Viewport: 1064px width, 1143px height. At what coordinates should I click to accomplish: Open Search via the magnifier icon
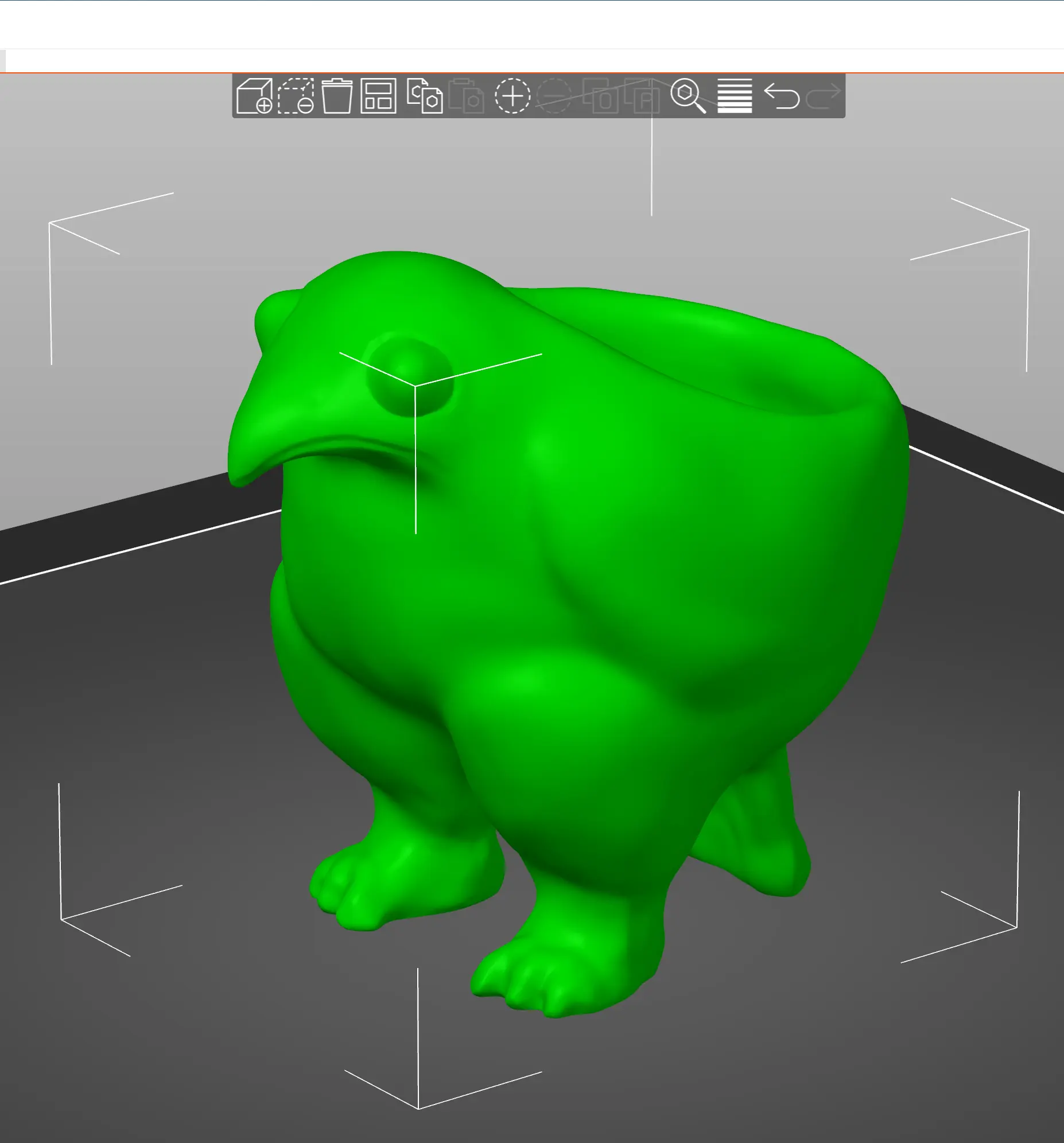689,96
